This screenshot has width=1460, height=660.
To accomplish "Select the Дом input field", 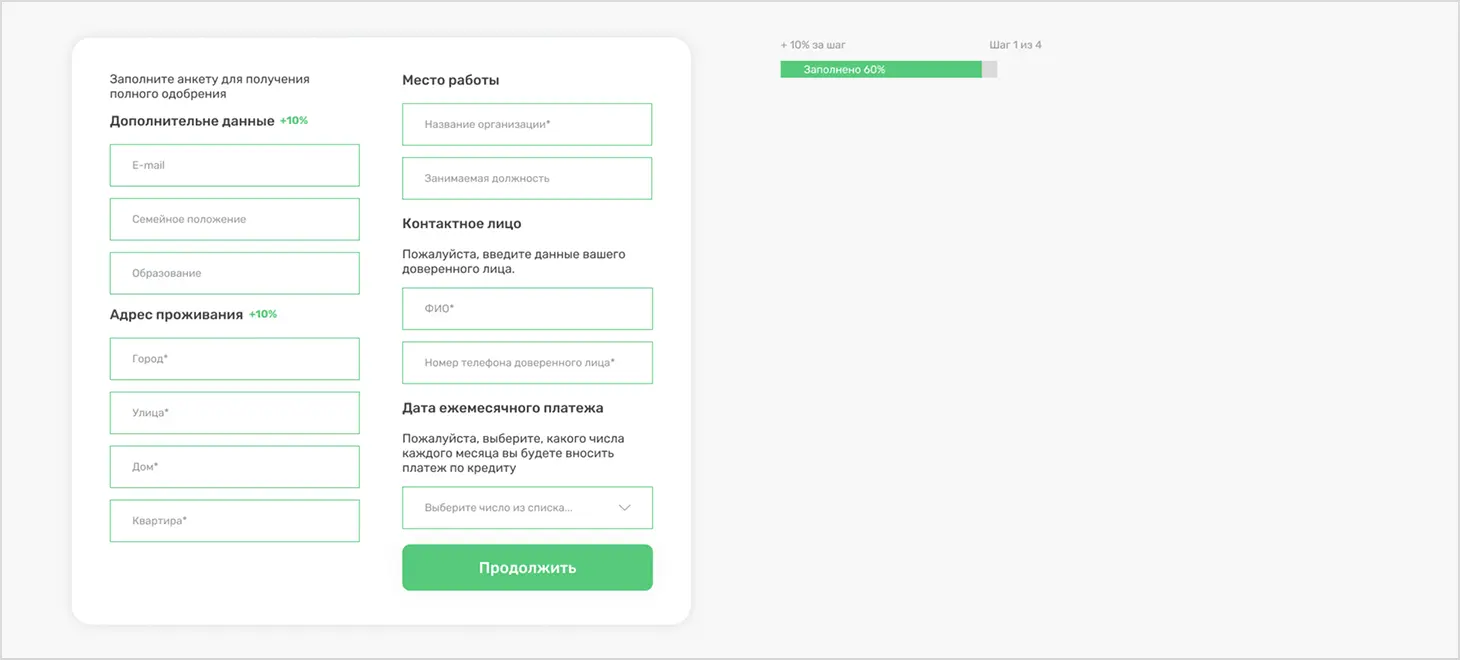I will pos(234,467).
